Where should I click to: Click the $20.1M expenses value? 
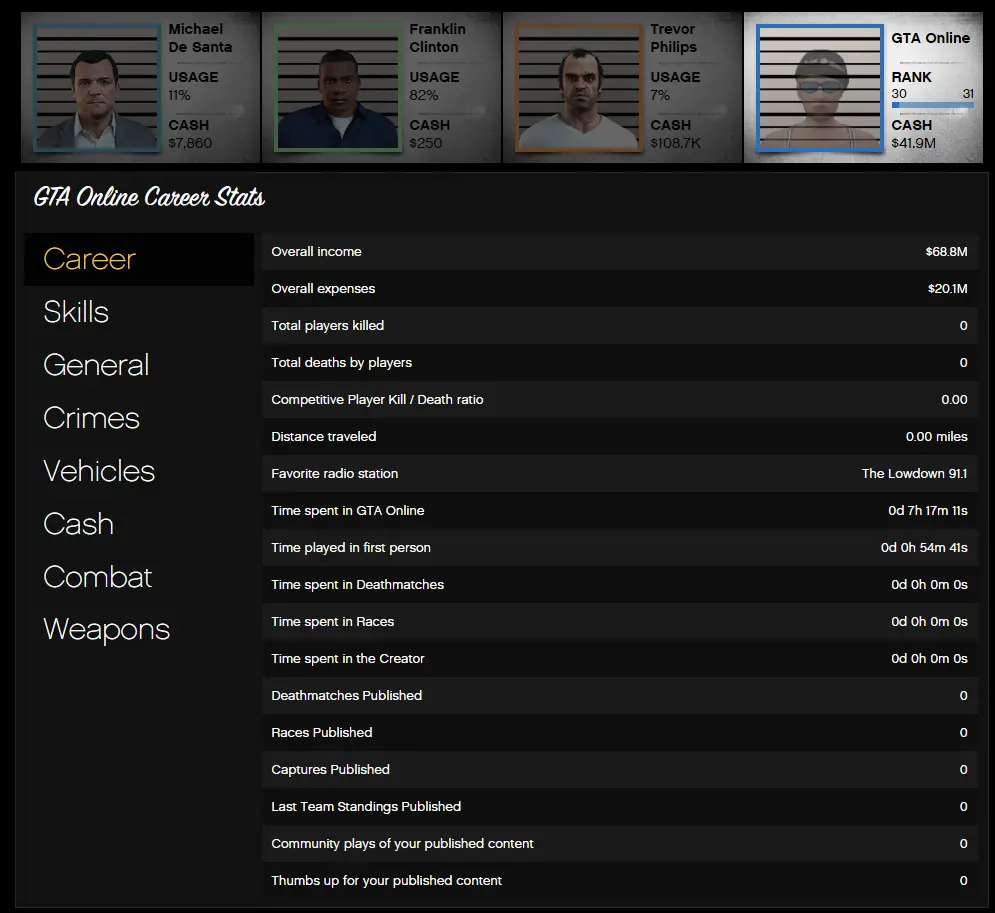[947, 289]
